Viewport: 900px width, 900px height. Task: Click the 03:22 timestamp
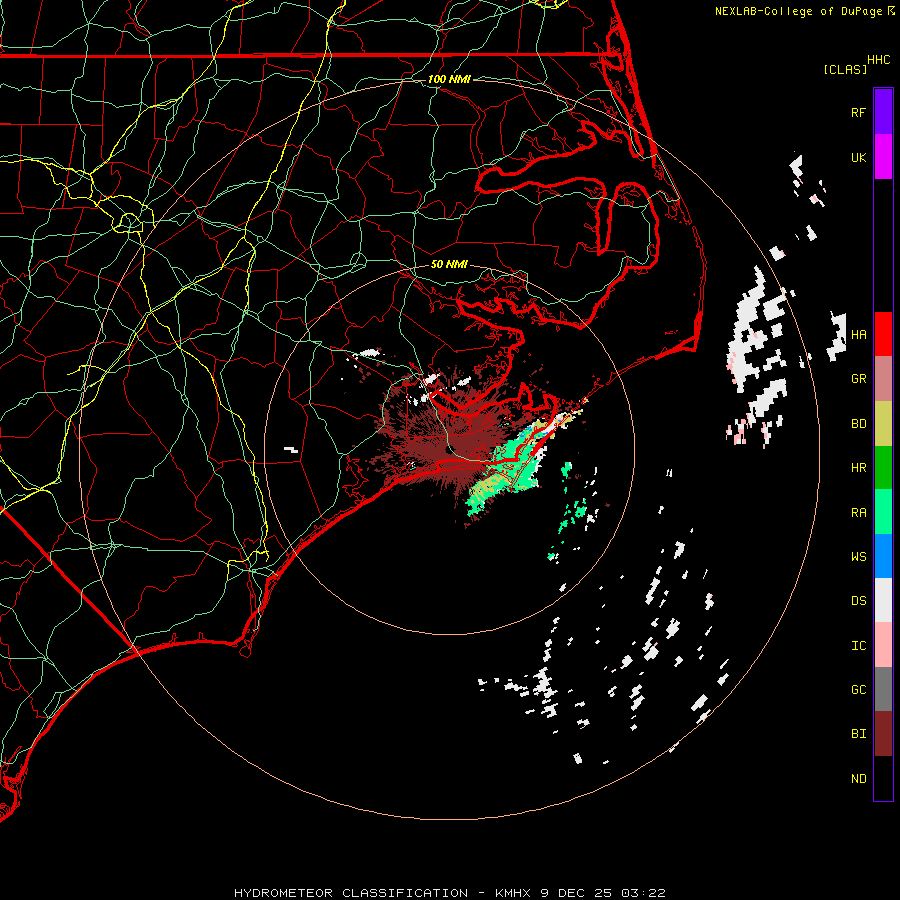tap(642, 893)
